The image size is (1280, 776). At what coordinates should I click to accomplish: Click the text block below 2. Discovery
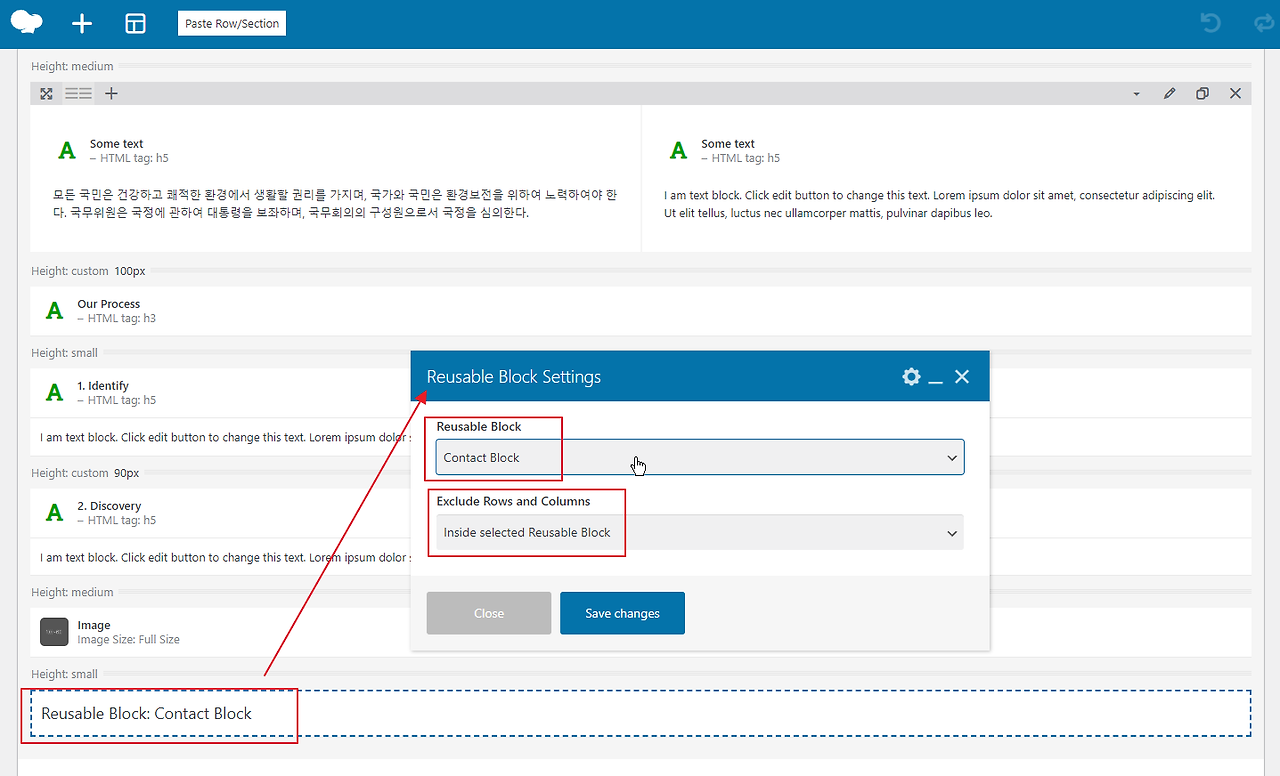click(225, 557)
